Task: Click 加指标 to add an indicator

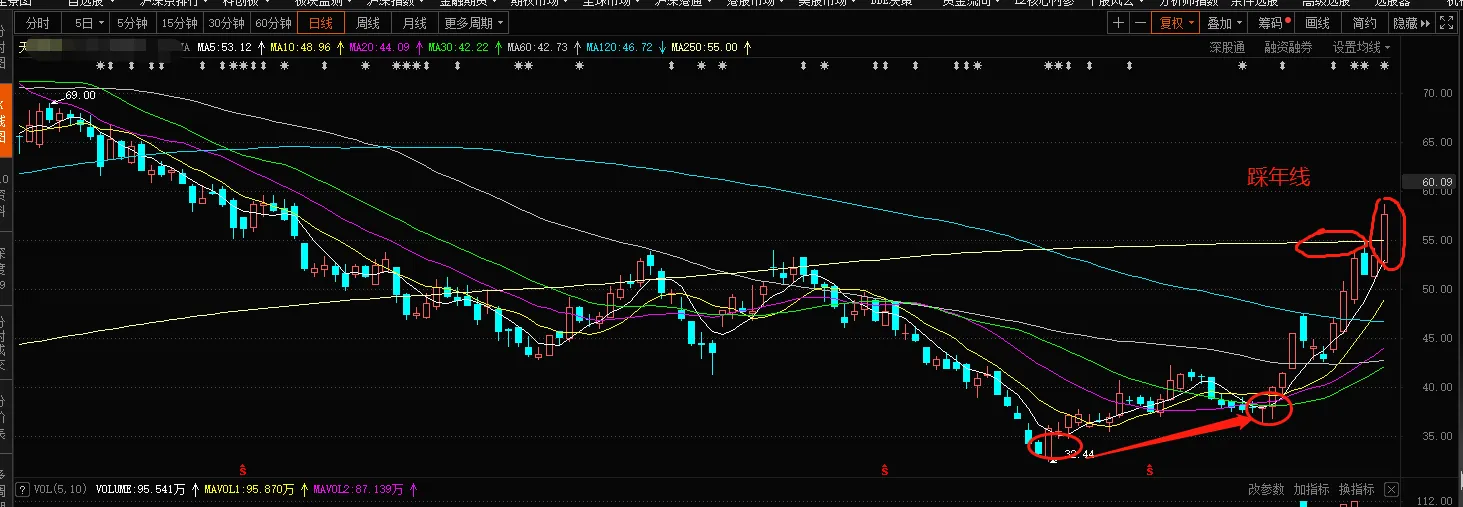Action: [1311, 489]
